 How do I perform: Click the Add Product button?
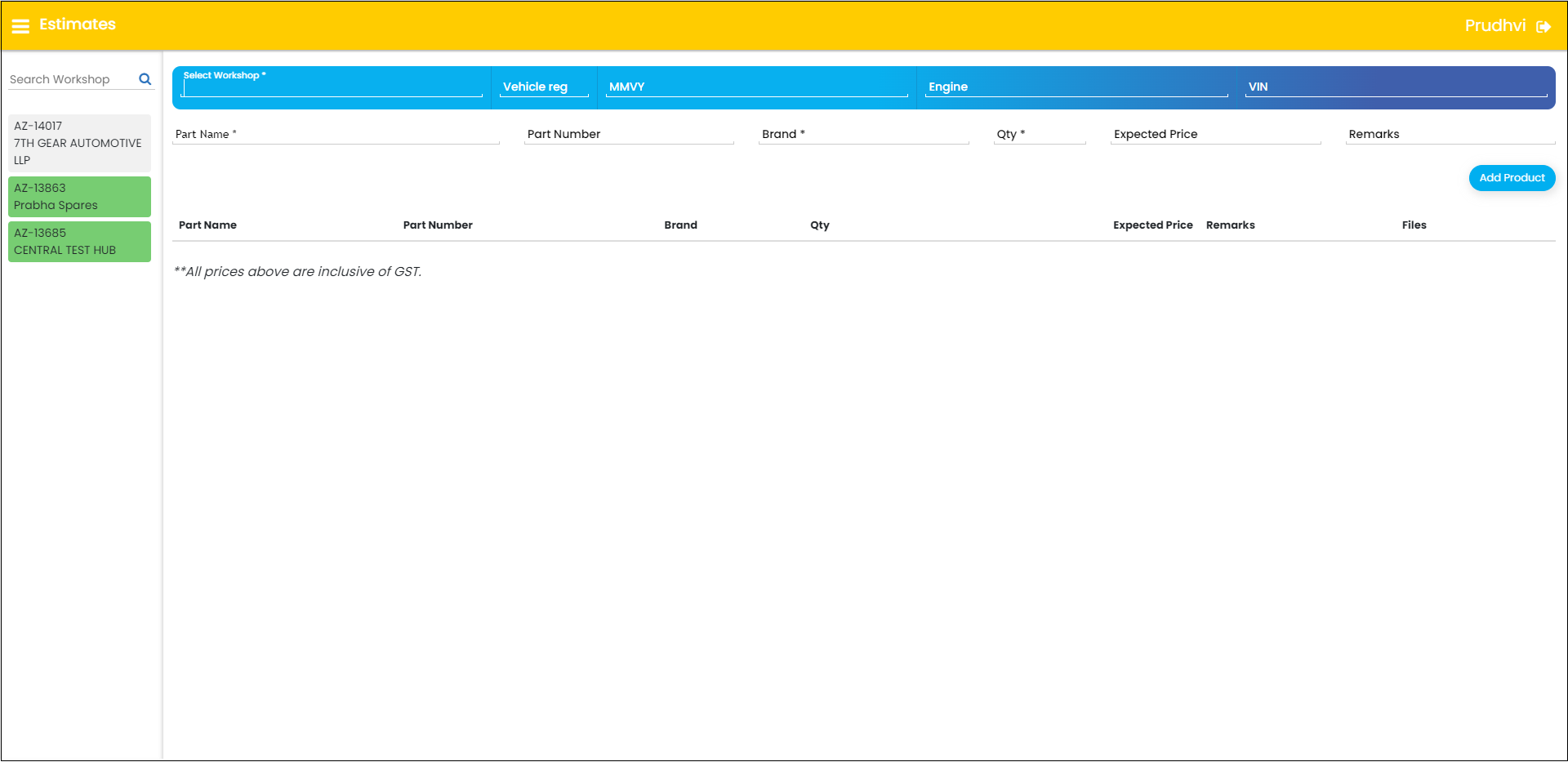point(1512,178)
